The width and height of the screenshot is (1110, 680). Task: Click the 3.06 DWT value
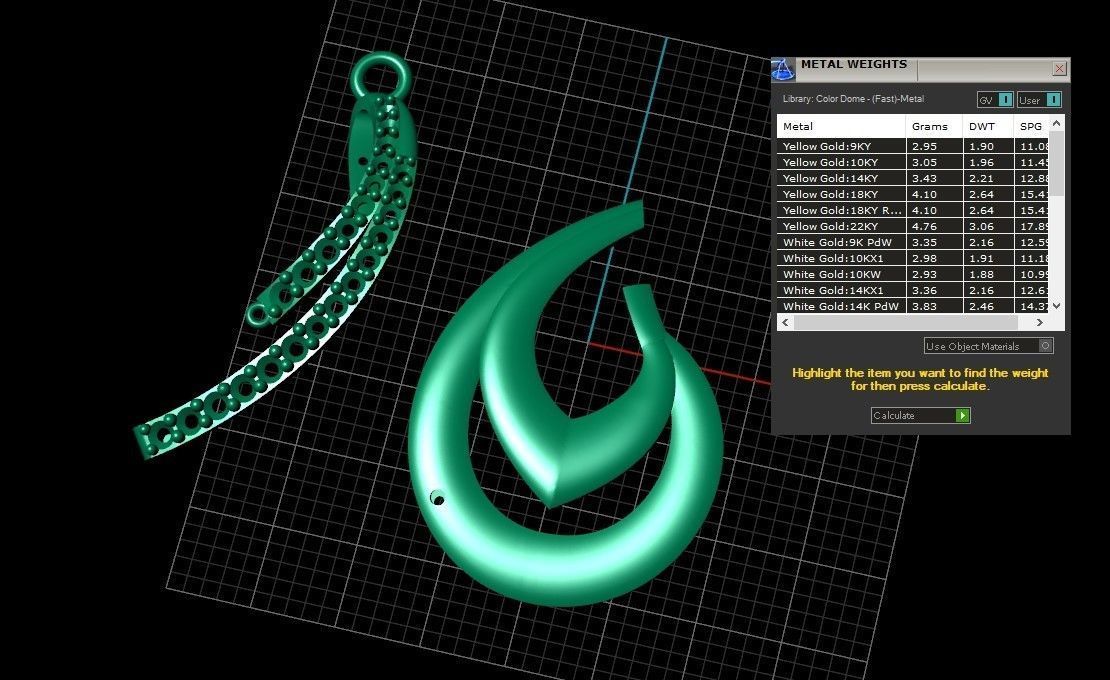tap(981, 226)
